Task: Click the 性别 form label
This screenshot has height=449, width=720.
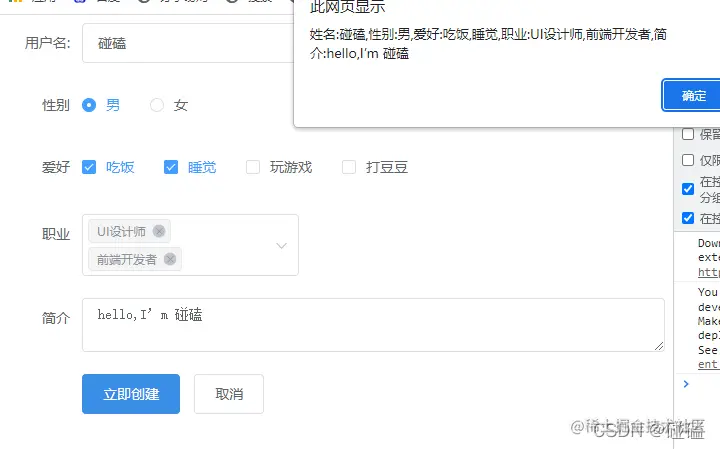Action: 56,105
